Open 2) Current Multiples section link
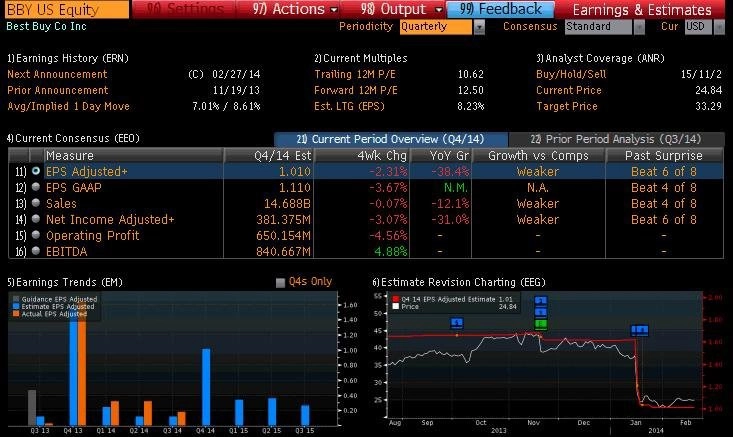Screen dimensions: 733x437 360,58
